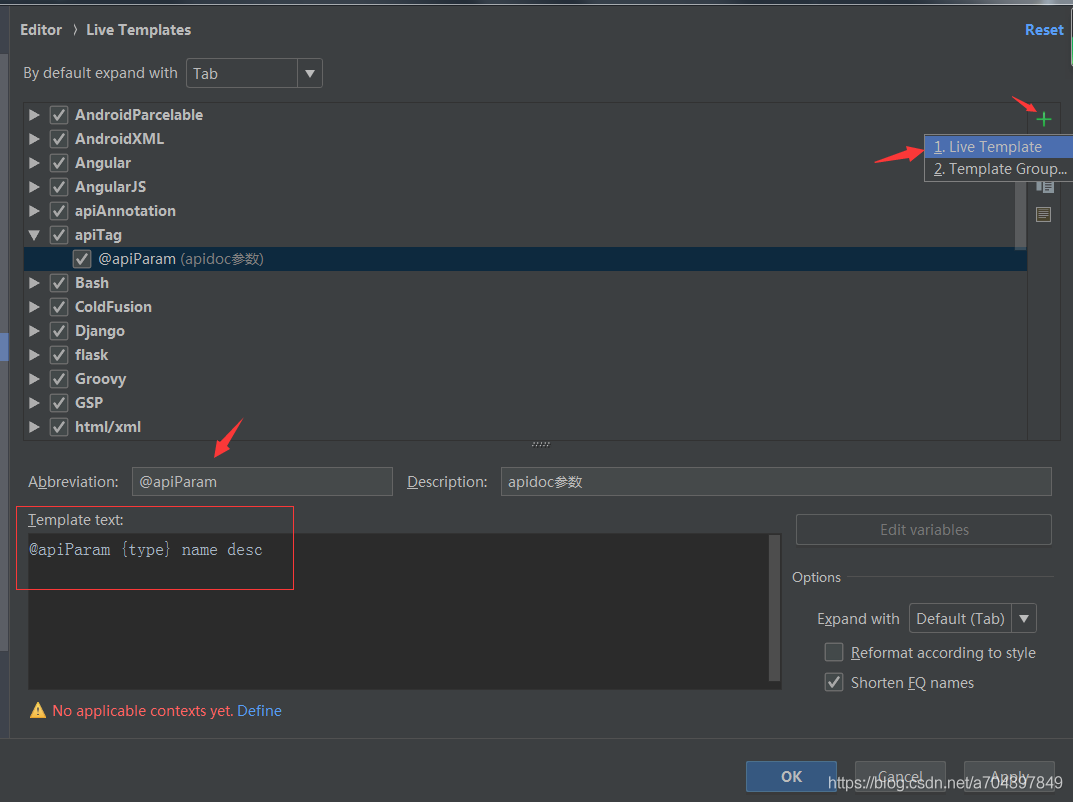Click the Abbreviation input field
The width and height of the screenshot is (1073, 802).
262,482
